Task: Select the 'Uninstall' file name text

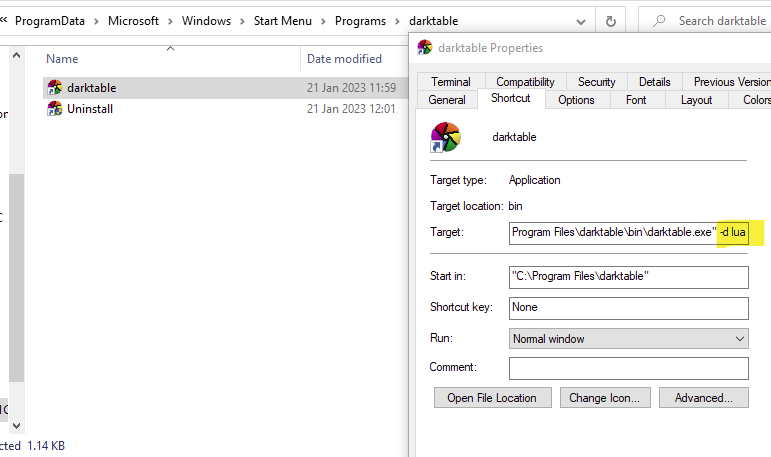Action: [x=90, y=109]
